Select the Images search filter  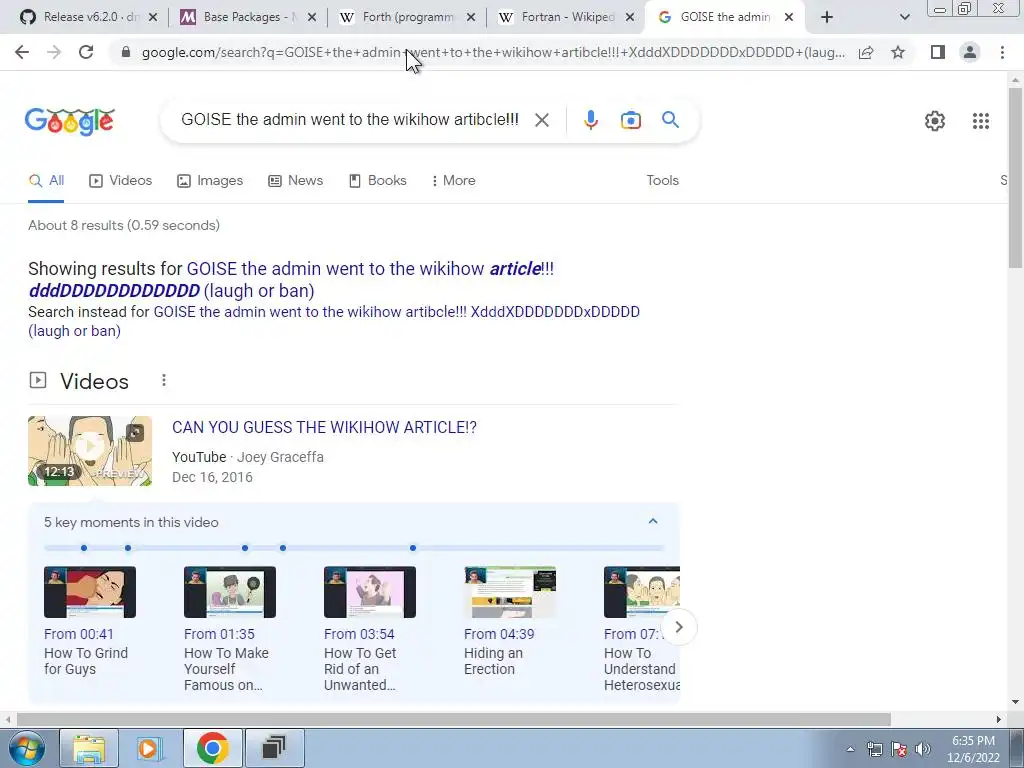pyautogui.click(x=210, y=180)
